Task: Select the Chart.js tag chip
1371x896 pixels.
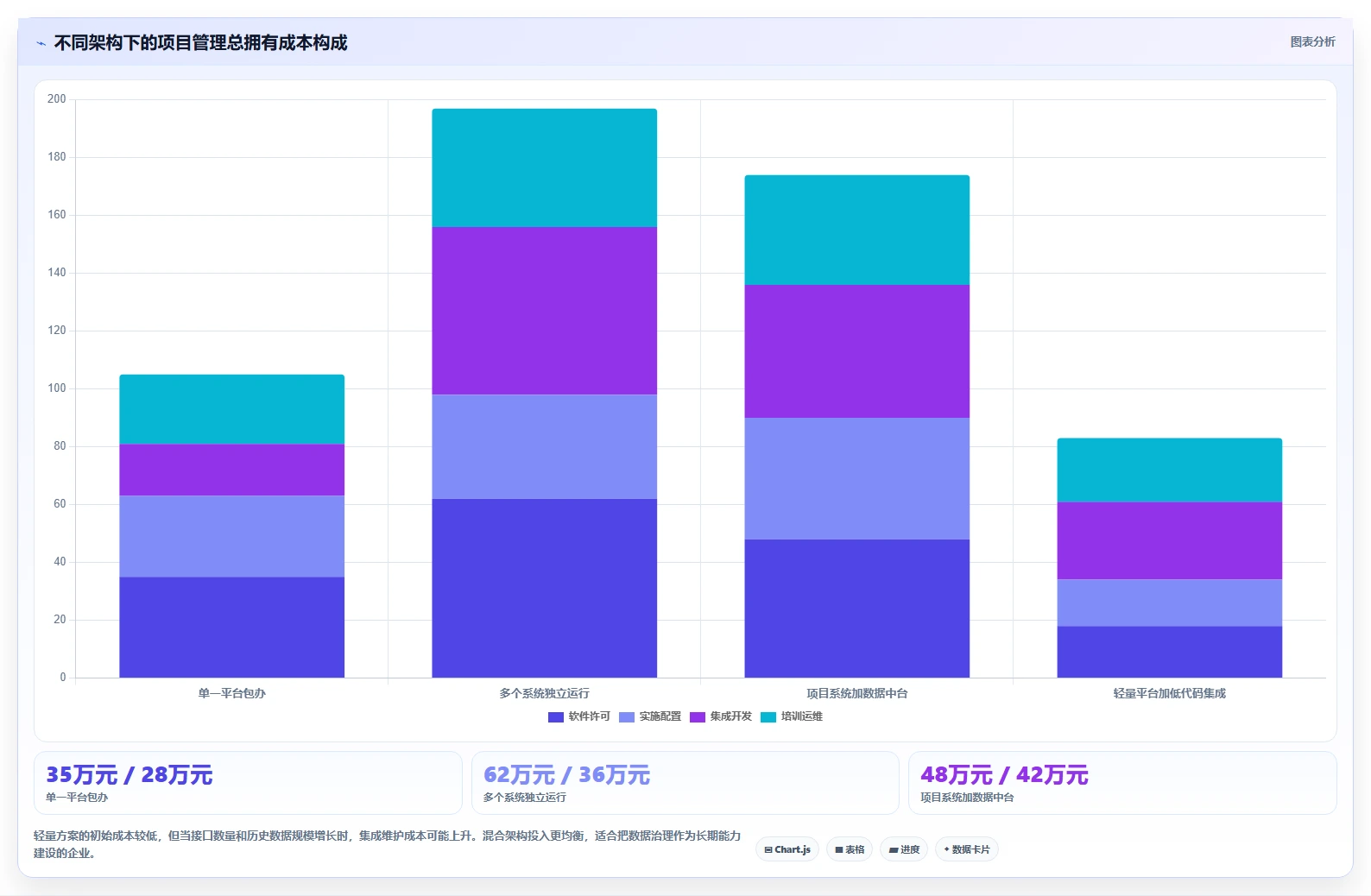Action: coord(787,849)
